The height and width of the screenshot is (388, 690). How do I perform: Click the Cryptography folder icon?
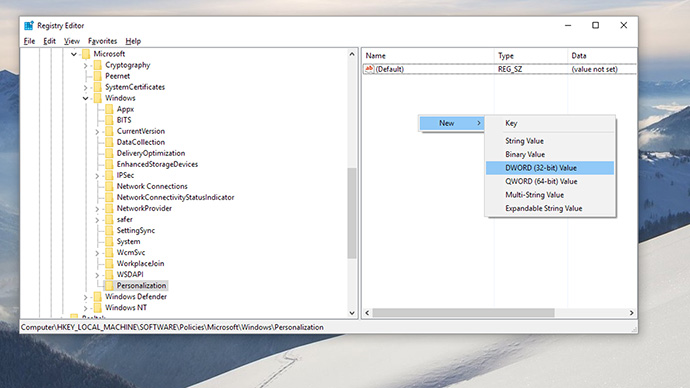[x=98, y=65]
